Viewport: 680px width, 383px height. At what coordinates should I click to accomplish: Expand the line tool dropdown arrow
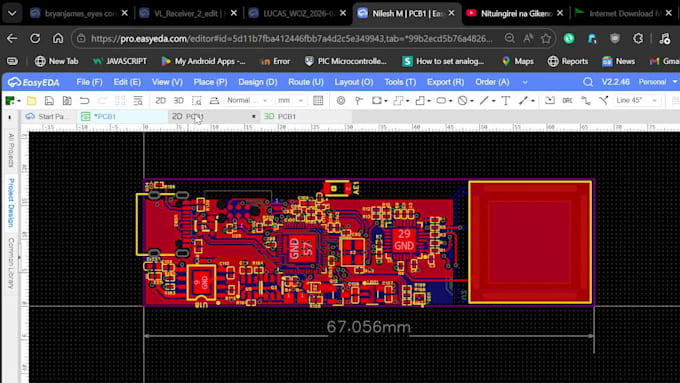(493, 101)
